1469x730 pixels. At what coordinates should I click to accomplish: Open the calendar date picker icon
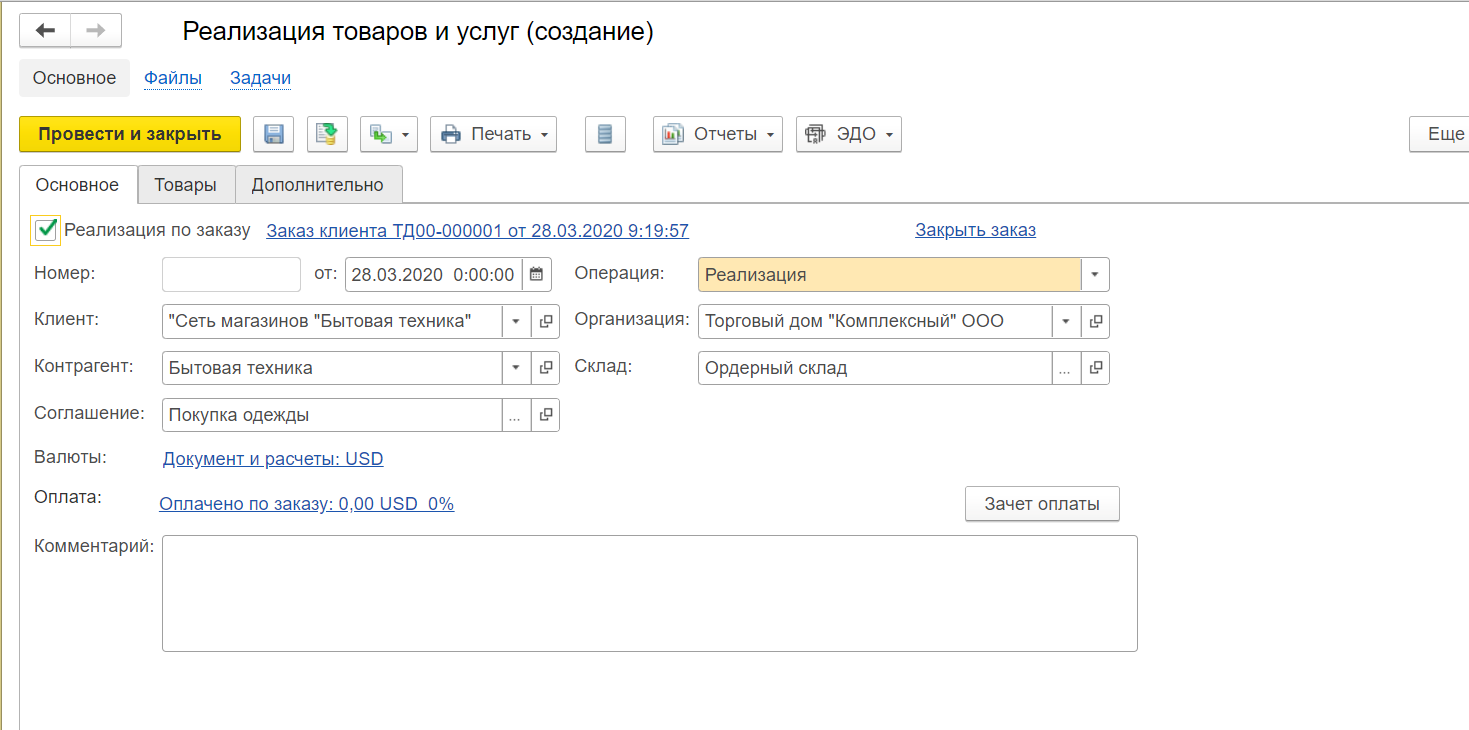536,274
